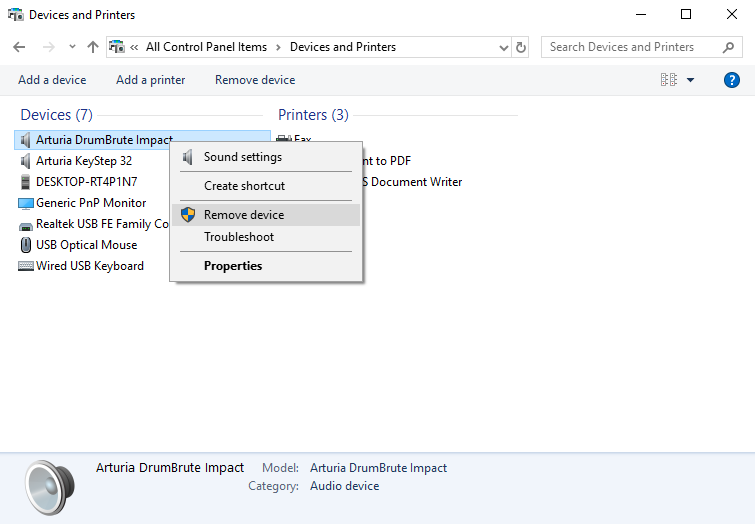Select Arturia KeyStep 32 device name
This screenshot has height=524, width=755.
pyautogui.click(x=84, y=161)
